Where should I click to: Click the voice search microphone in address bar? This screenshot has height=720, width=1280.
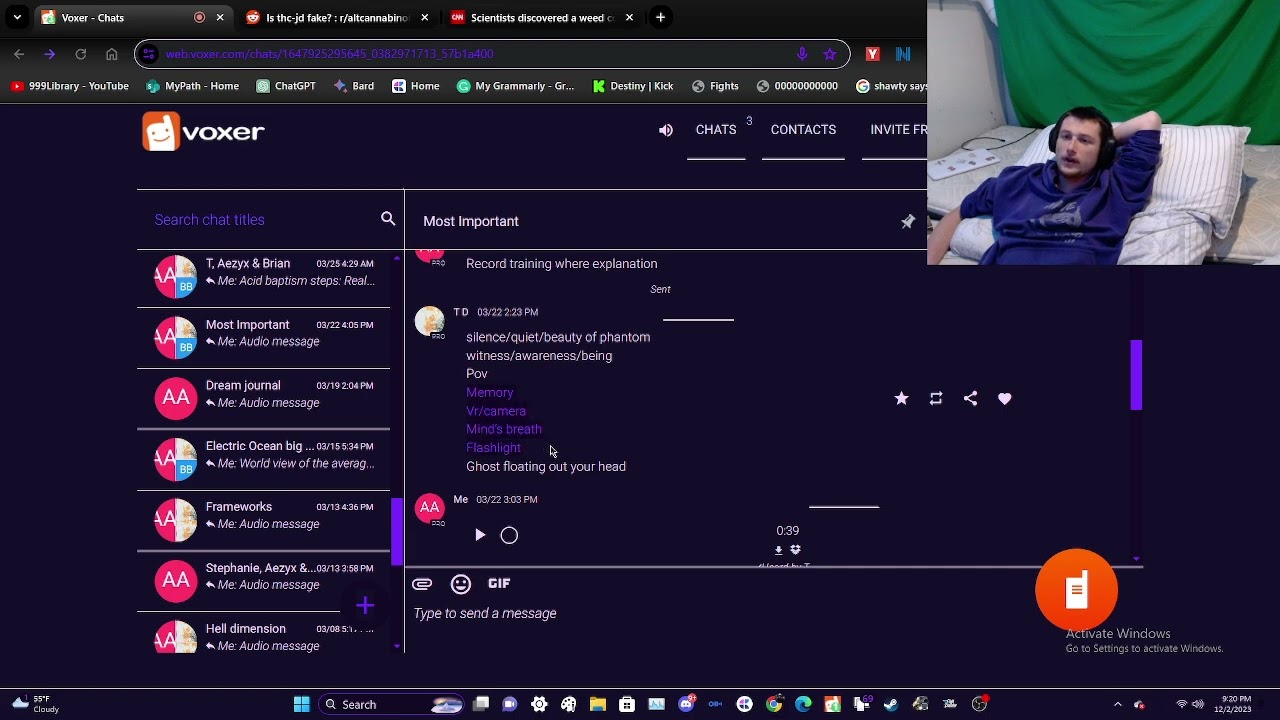(x=802, y=54)
